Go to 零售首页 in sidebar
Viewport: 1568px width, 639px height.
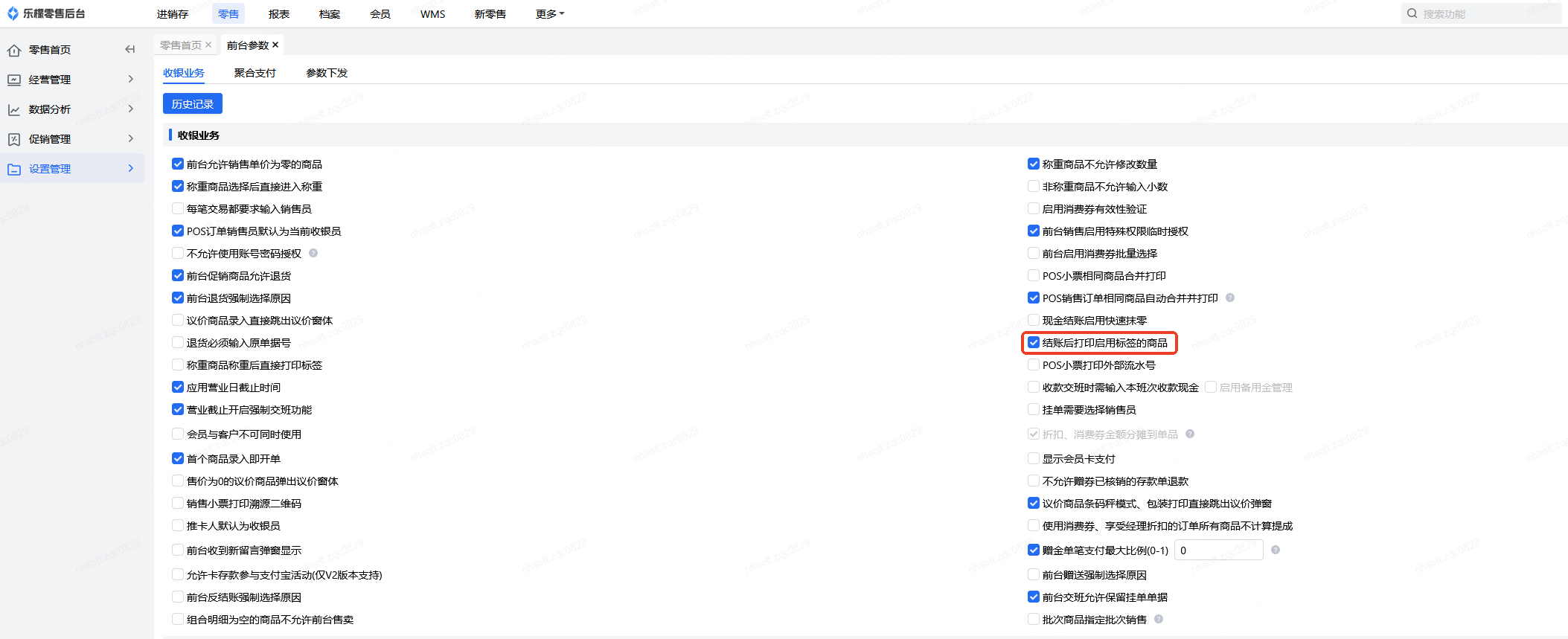coord(50,50)
